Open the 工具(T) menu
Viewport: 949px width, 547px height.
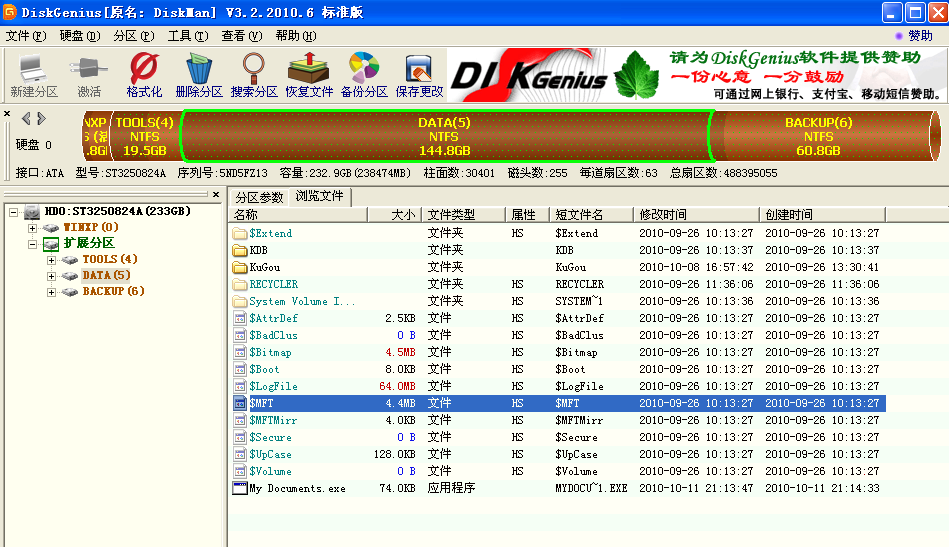pos(188,36)
